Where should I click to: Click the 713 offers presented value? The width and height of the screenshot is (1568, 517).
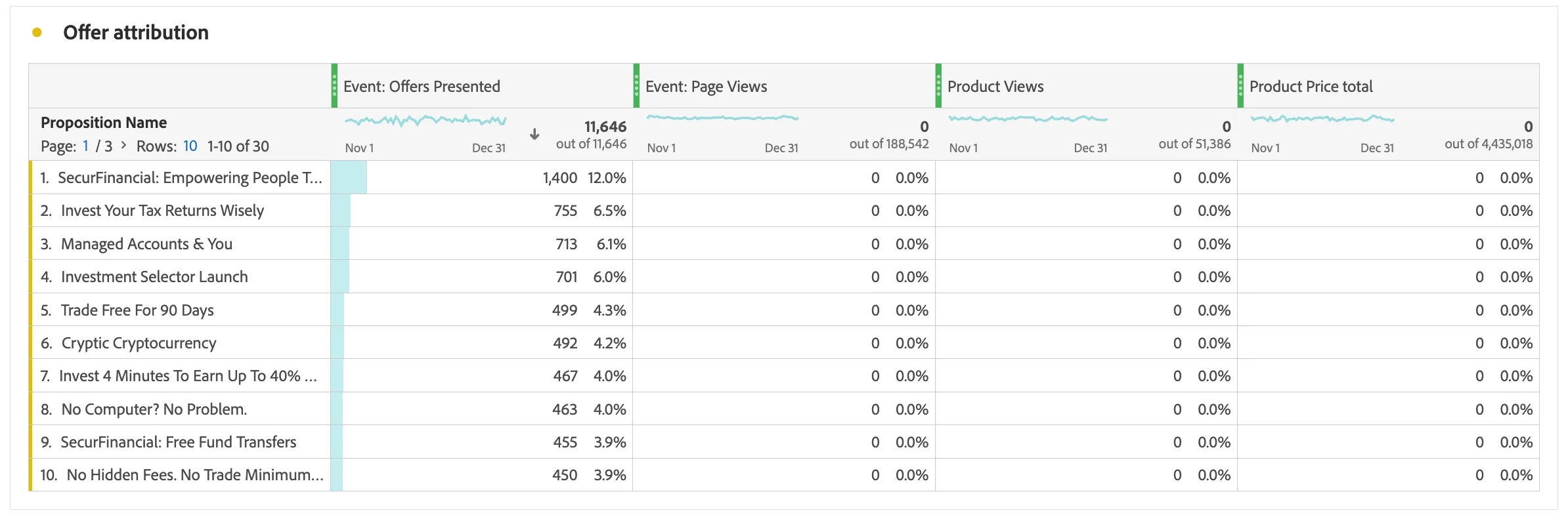[566, 244]
